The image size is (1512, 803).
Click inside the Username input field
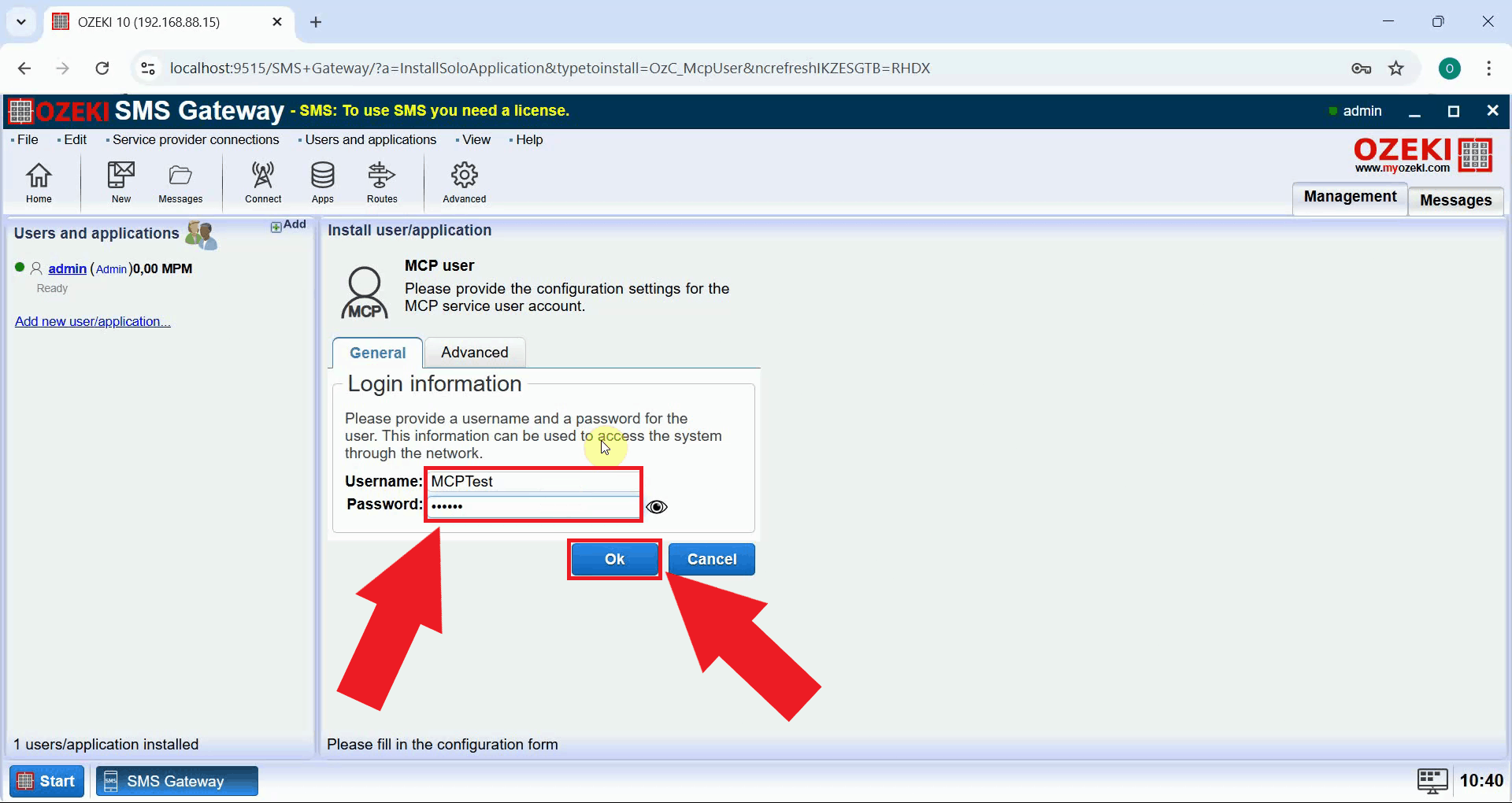(533, 481)
